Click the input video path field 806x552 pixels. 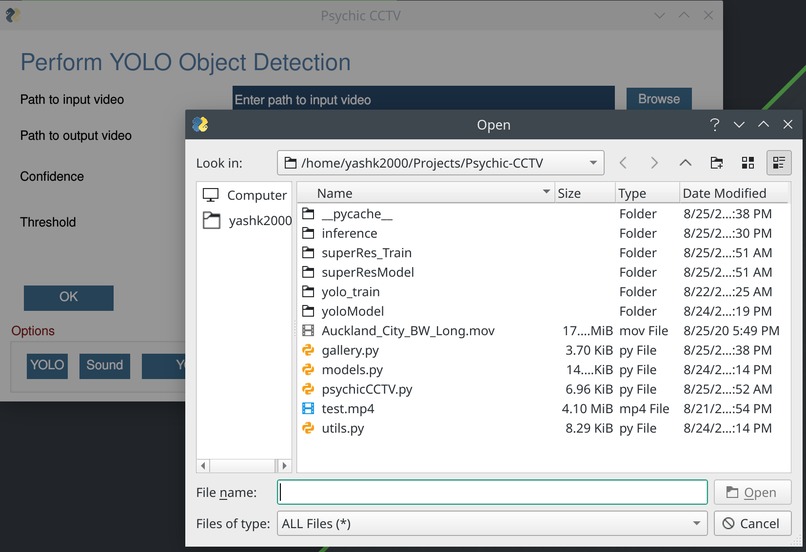(423, 99)
